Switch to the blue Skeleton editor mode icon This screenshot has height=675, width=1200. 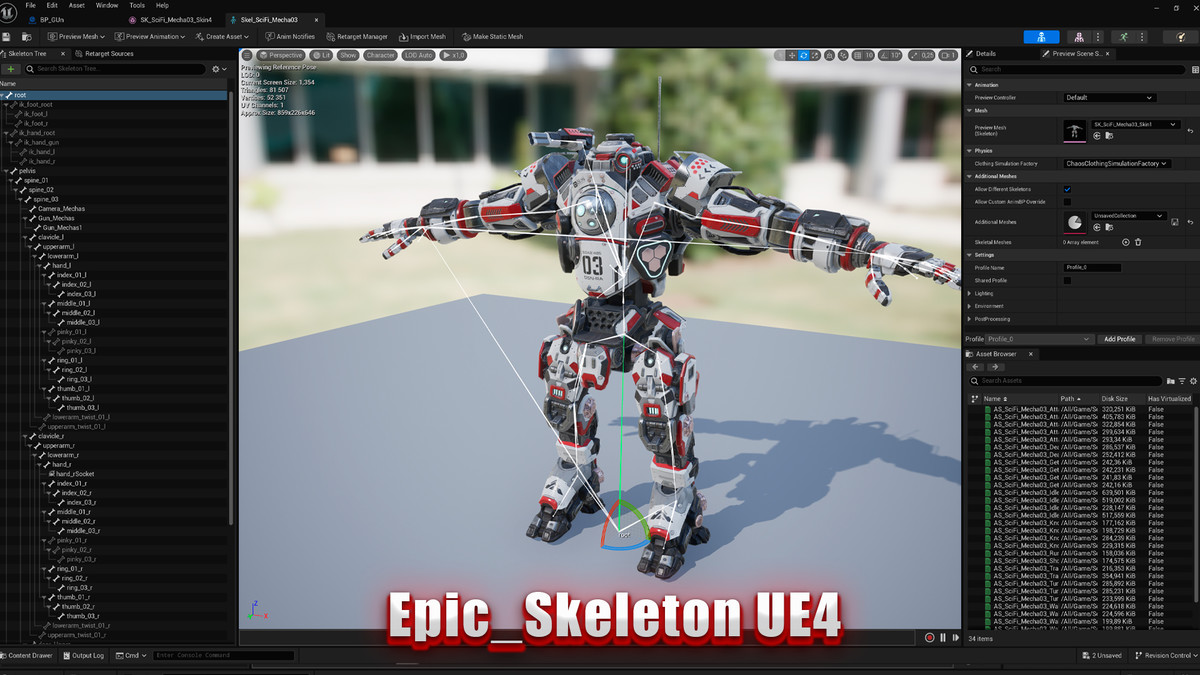1041,37
